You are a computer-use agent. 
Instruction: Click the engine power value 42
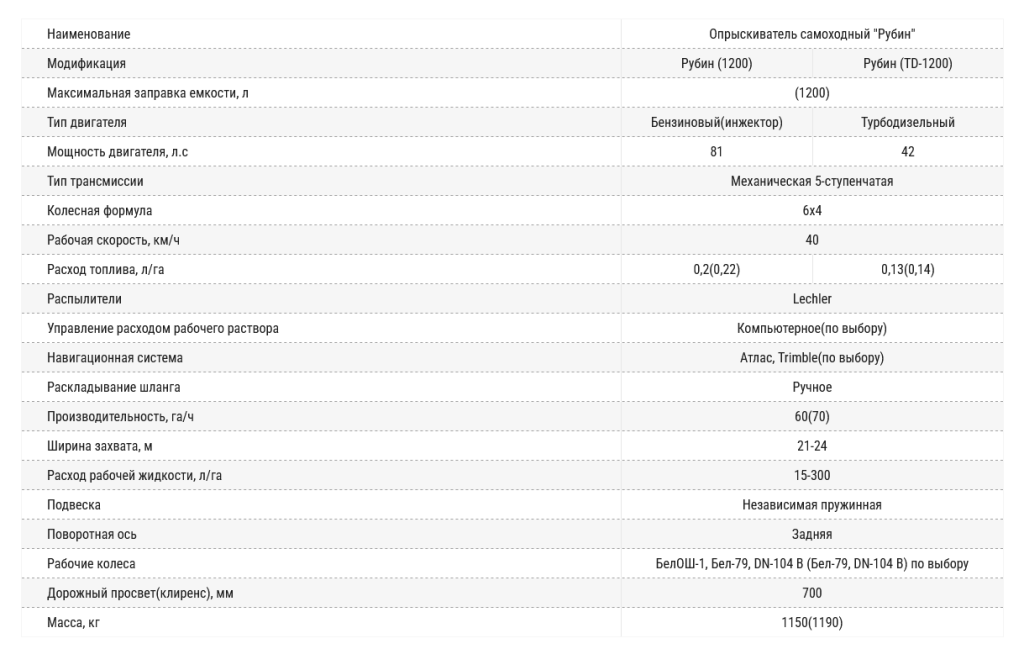click(907, 152)
